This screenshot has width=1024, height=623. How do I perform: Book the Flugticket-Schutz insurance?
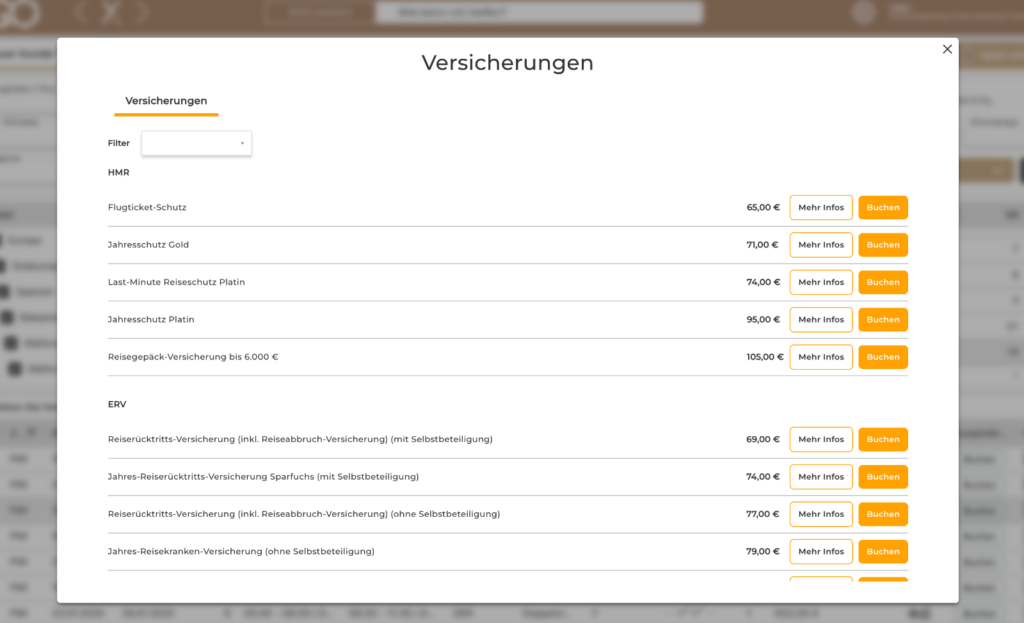point(883,207)
